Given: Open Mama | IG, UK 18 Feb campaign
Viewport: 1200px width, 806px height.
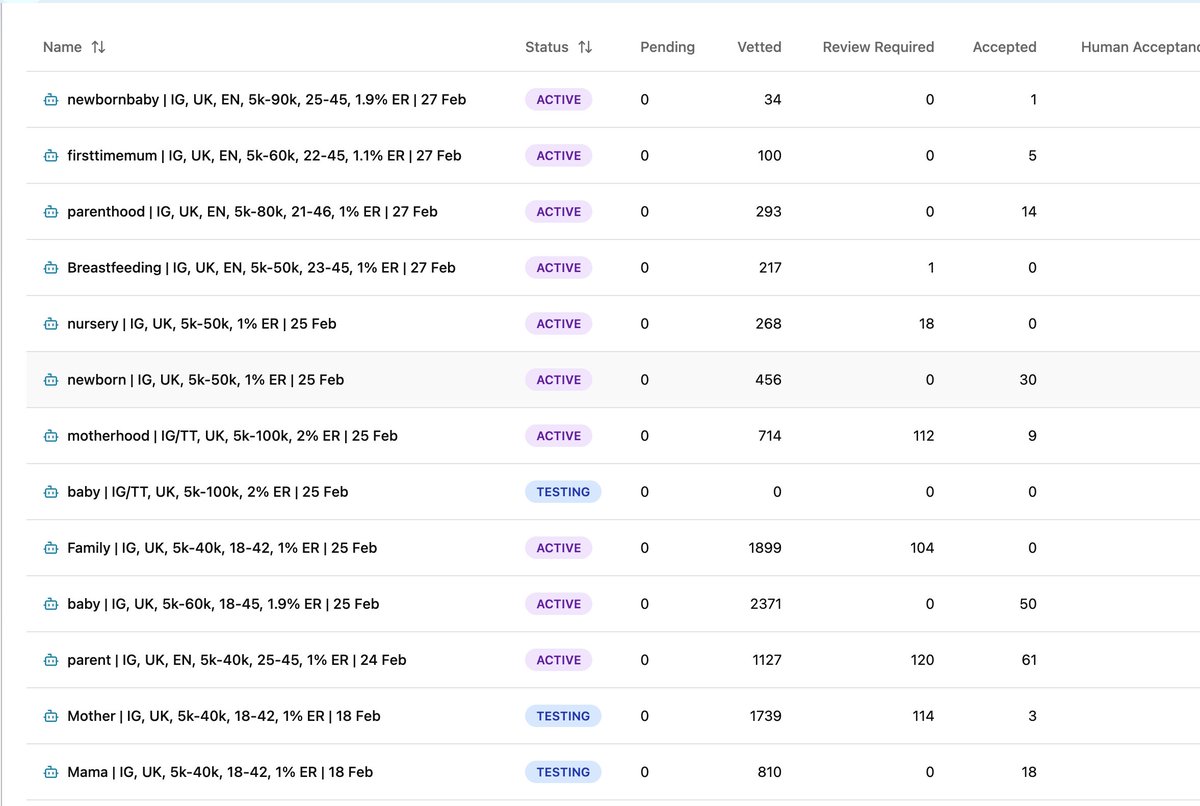Looking at the screenshot, I should [x=220, y=772].
